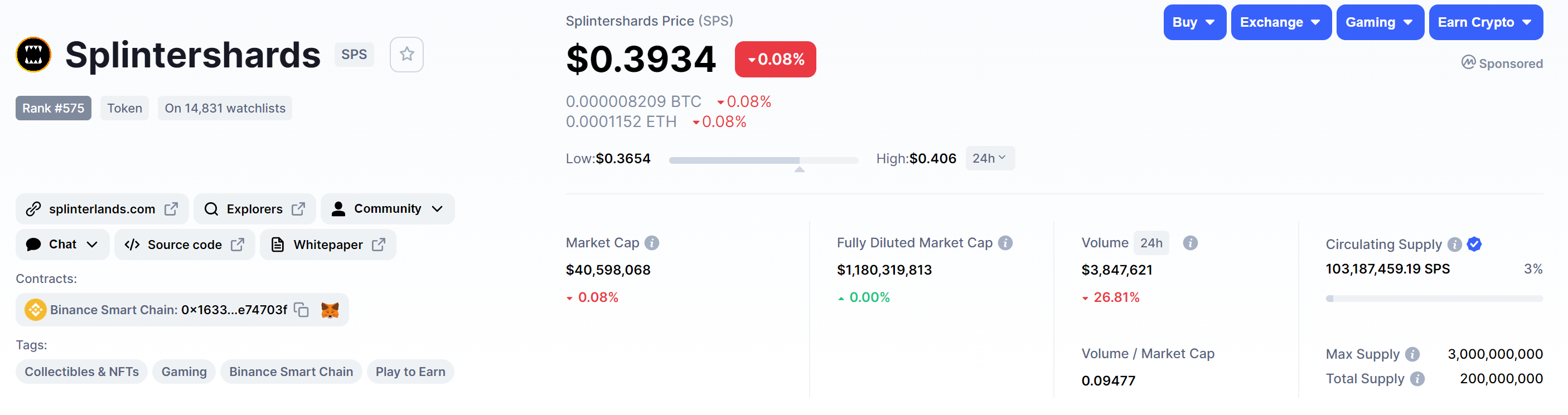Expand the Community dropdown
Viewport: 1568px width, 415px height.
387,209
